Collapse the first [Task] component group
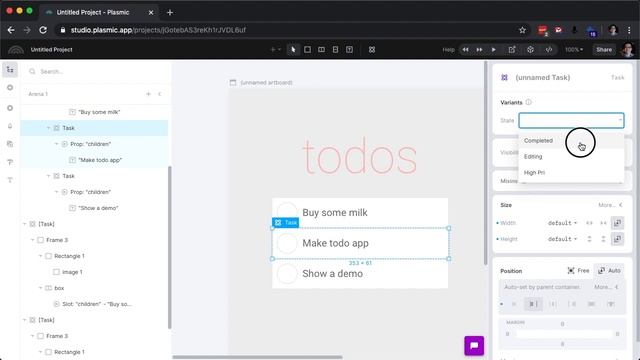 [x=24, y=224]
